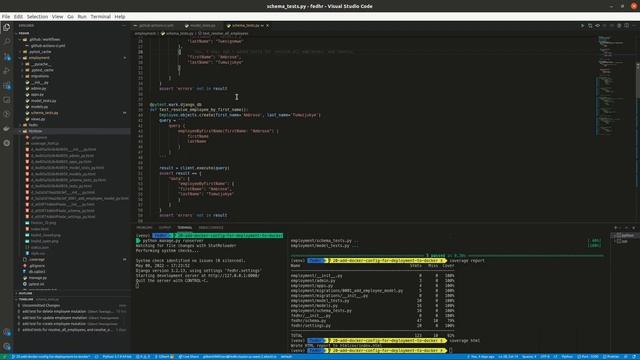Run the Python file with play icon
Image resolution: width=640 pixels, height=360 pixels.
point(582,25)
